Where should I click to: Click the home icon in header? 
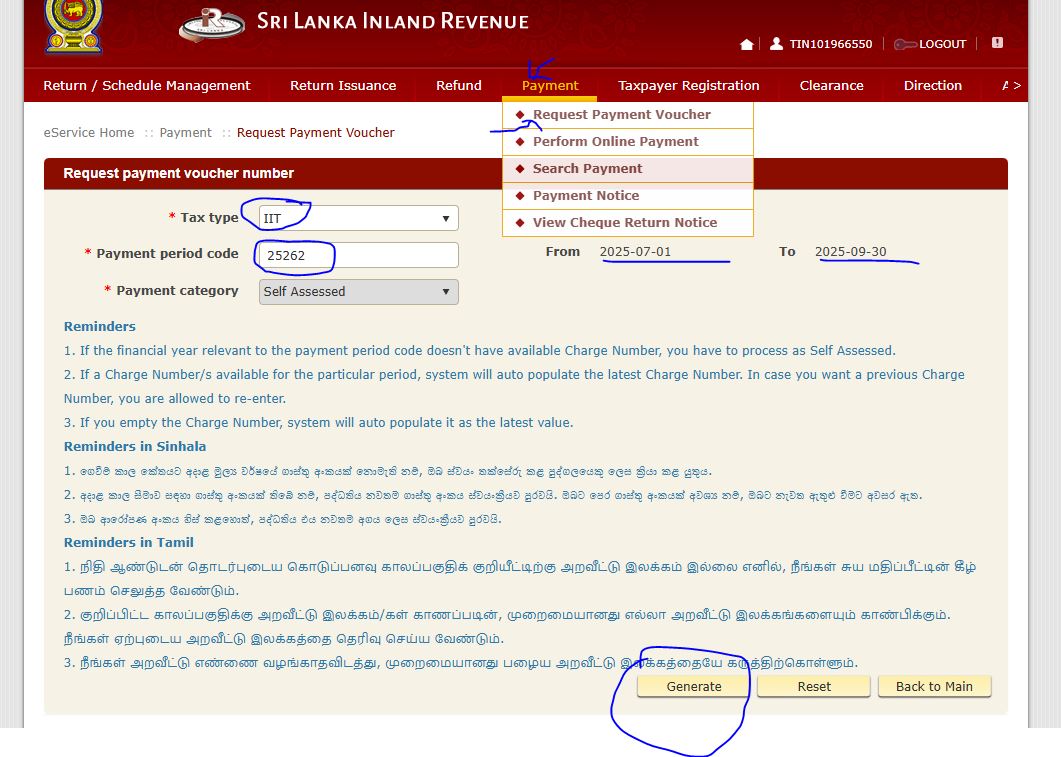click(746, 44)
